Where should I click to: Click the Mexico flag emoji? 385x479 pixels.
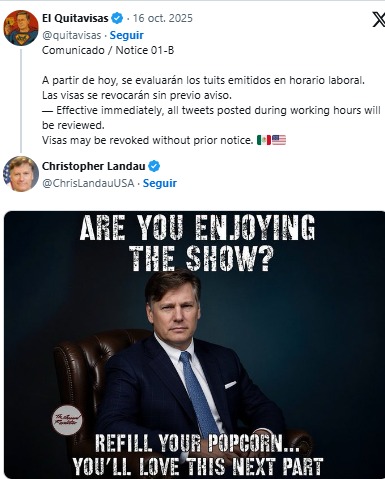264,140
